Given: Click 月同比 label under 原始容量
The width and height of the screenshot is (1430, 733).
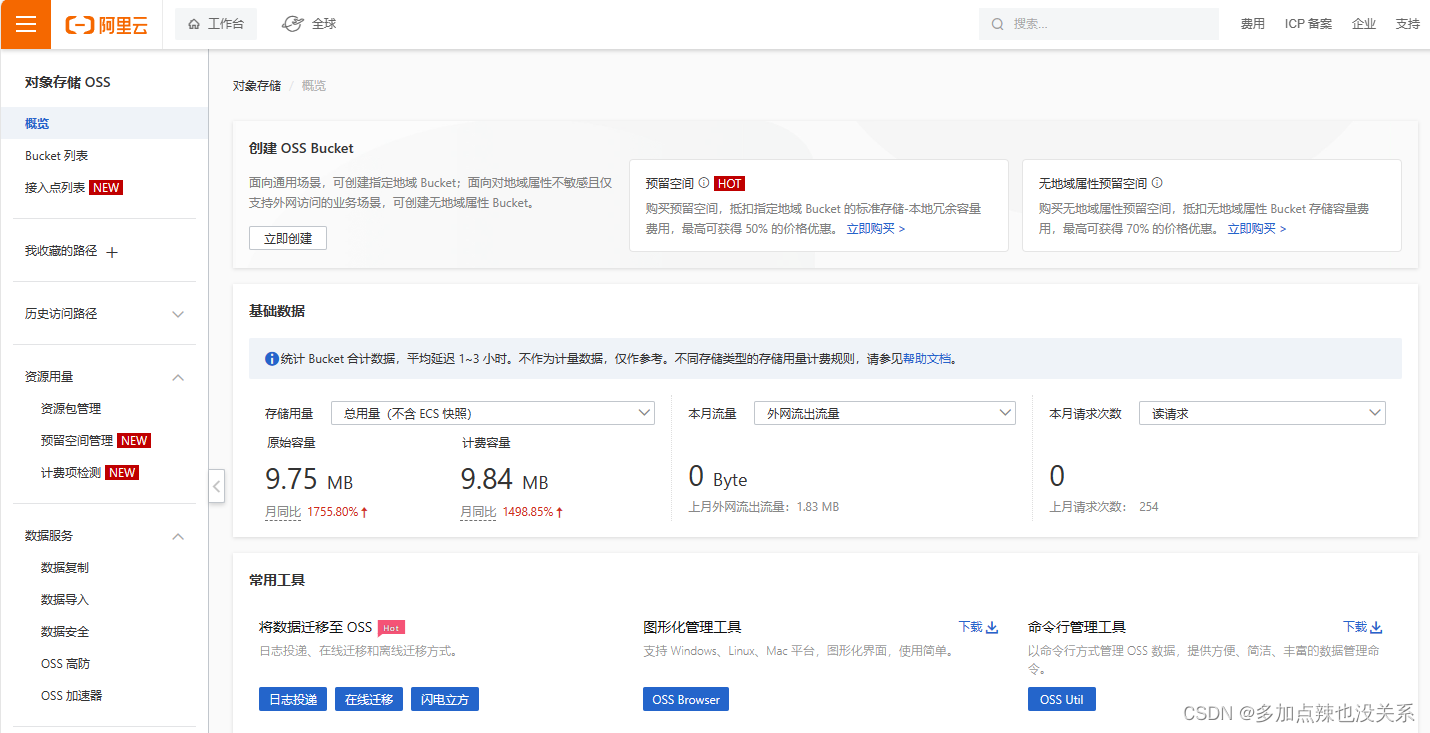Looking at the screenshot, I should (283, 512).
